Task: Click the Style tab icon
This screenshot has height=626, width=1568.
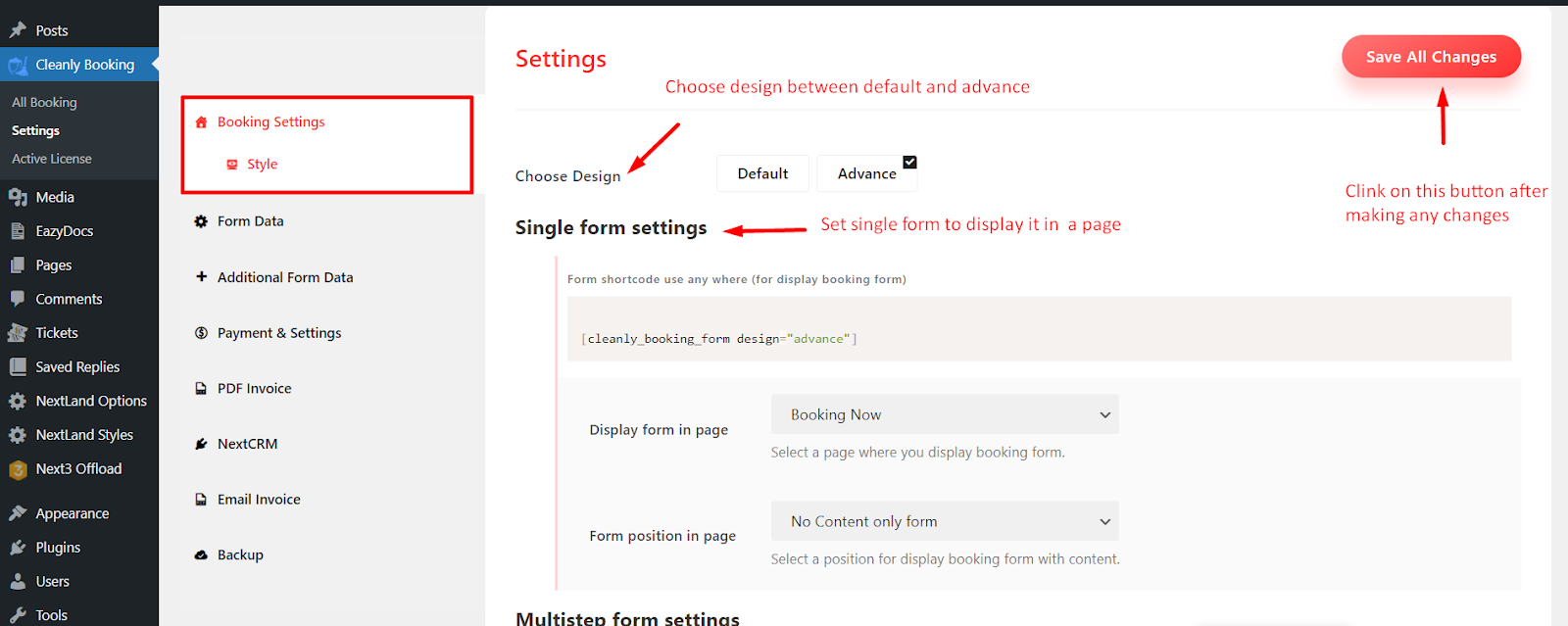Action: point(232,165)
